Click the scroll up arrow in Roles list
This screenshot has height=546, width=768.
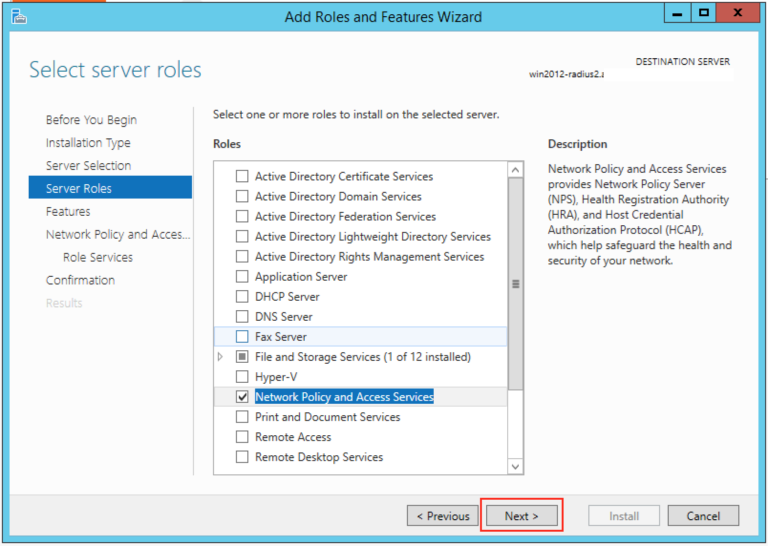(515, 170)
